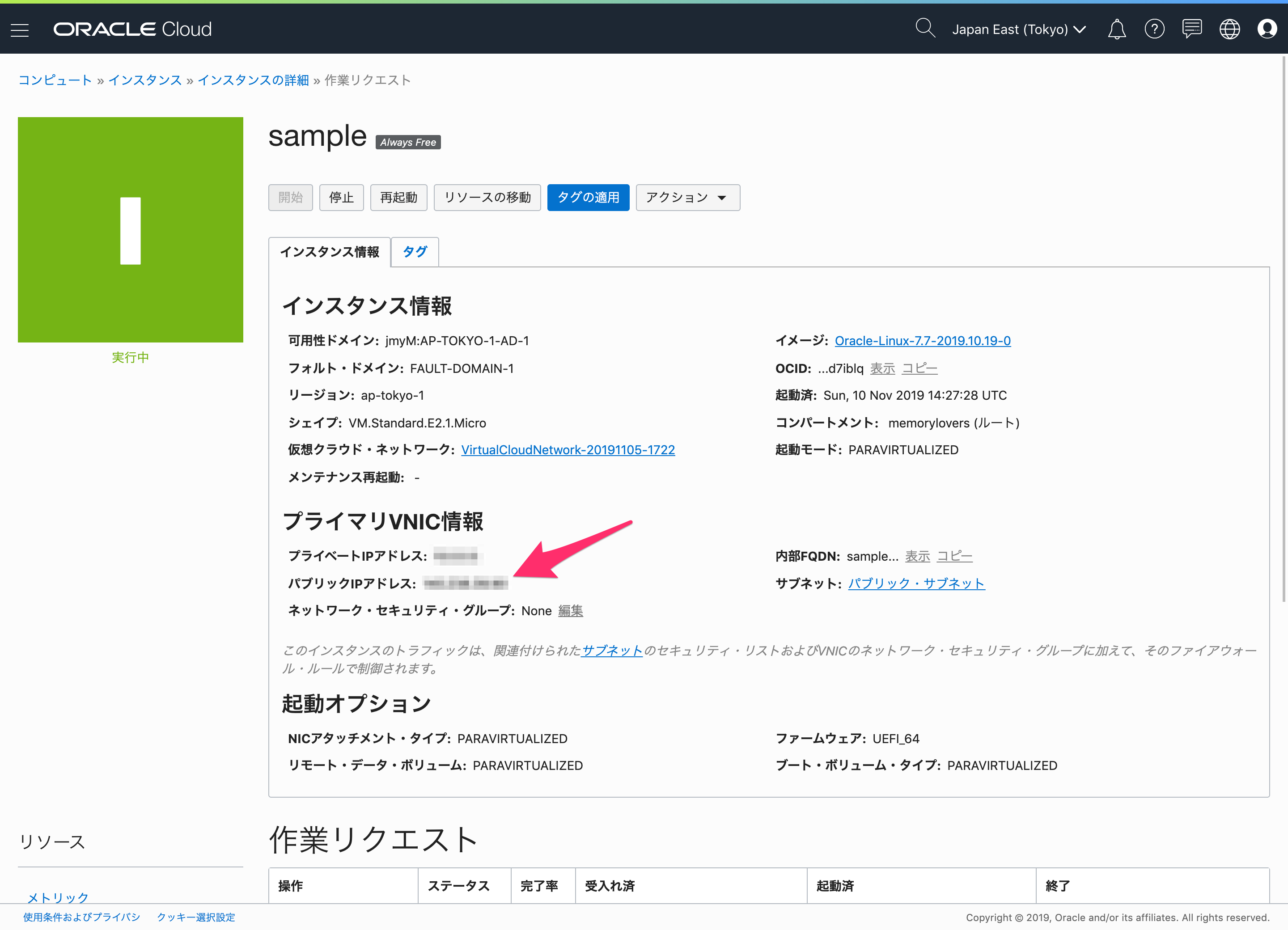Click the search magnifier icon
The width and height of the screenshot is (1288, 930).
click(924, 28)
